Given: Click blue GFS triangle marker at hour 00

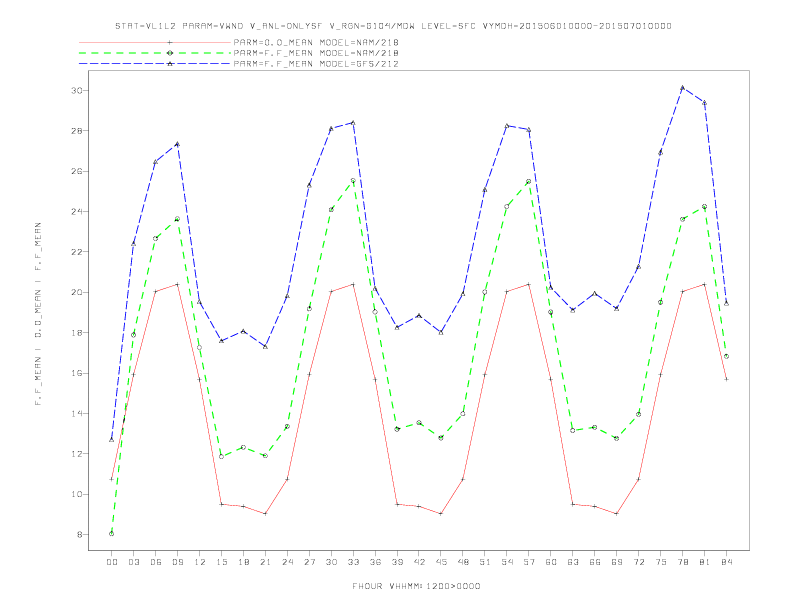Looking at the screenshot, I should pyautogui.click(x=112, y=439).
